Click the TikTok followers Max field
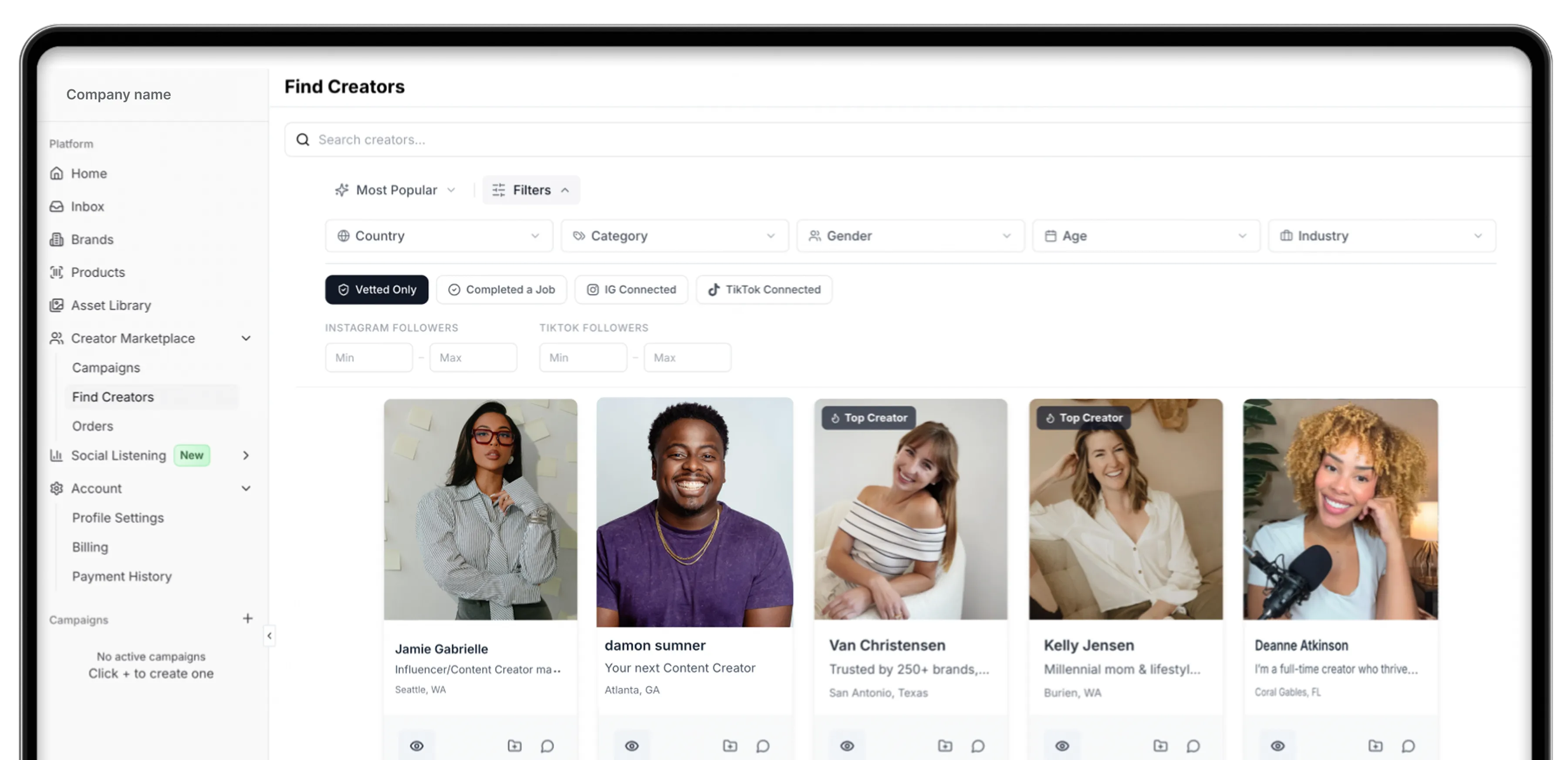 pyautogui.click(x=687, y=357)
